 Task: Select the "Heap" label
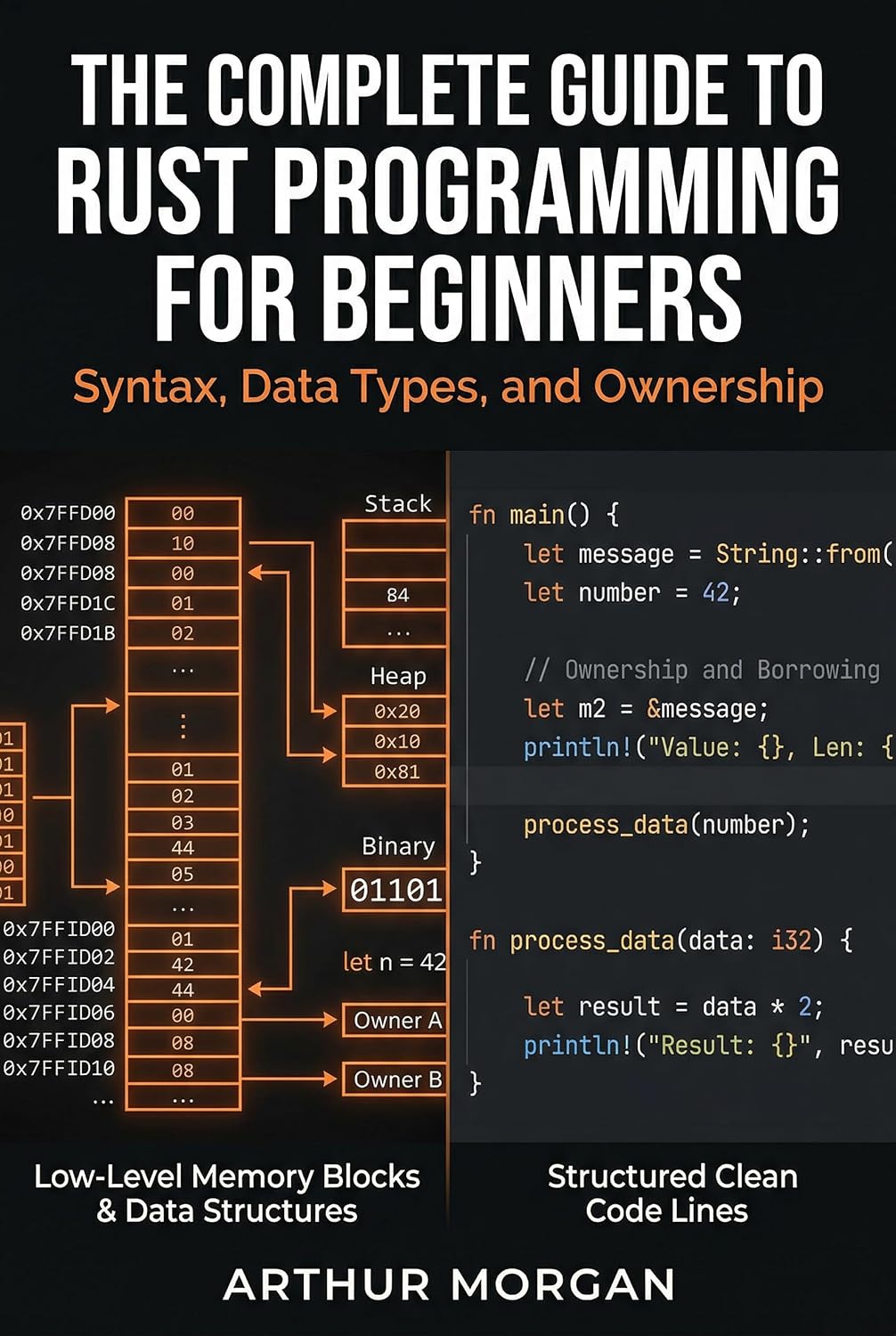pyautogui.click(x=397, y=677)
